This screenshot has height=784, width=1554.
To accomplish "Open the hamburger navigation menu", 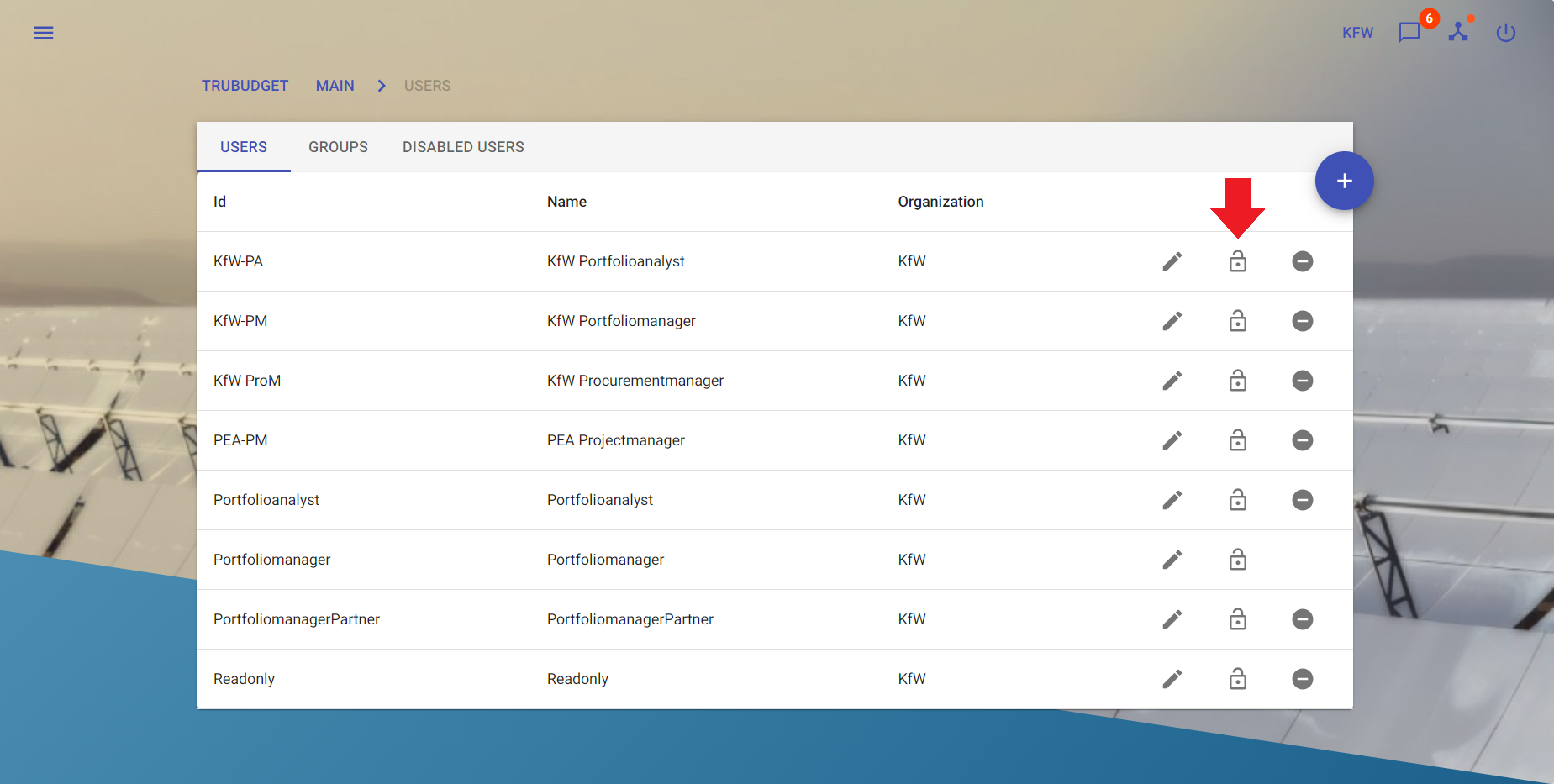I will pos(44,33).
